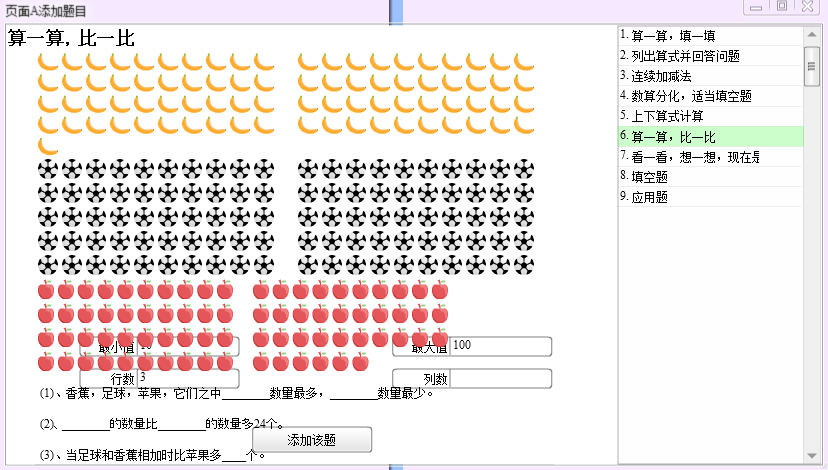Image resolution: width=828 pixels, height=470 pixels.
Task: Select list item 7. 看一看，想一想
Action: 711,157
